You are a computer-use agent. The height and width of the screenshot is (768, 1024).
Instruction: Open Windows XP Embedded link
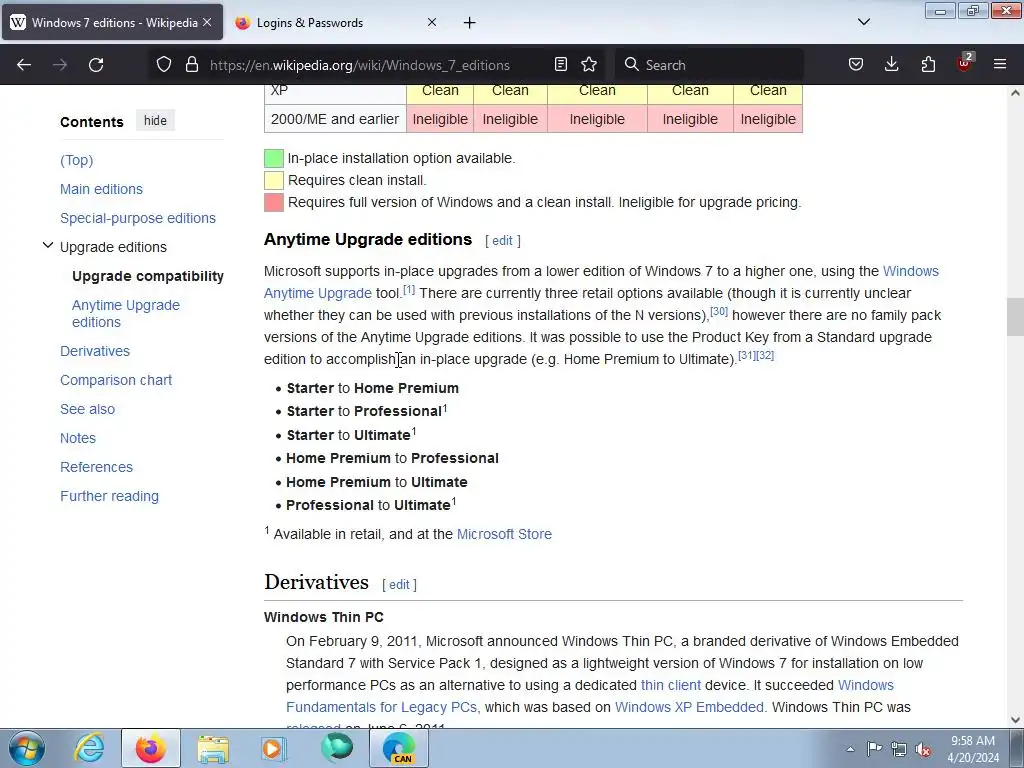tap(689, 707)
